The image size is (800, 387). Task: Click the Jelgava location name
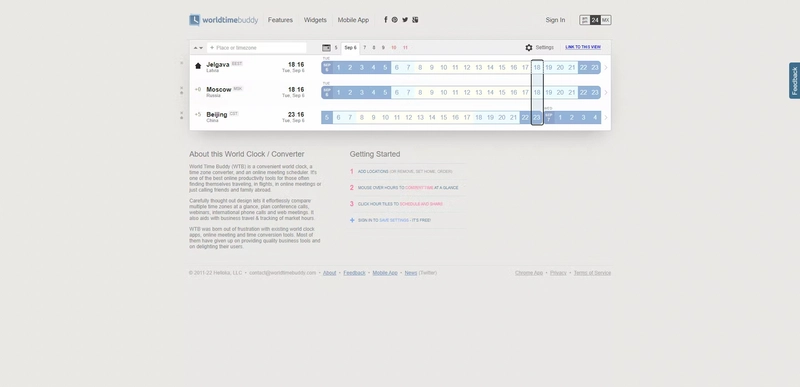(218, 65)
